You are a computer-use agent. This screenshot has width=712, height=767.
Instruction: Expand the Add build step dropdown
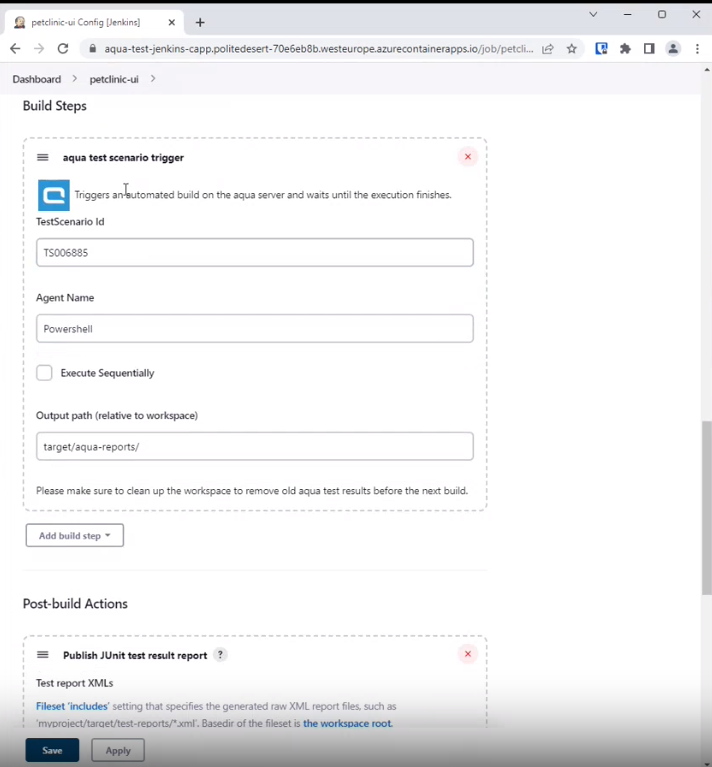click(x=75, y=536)
